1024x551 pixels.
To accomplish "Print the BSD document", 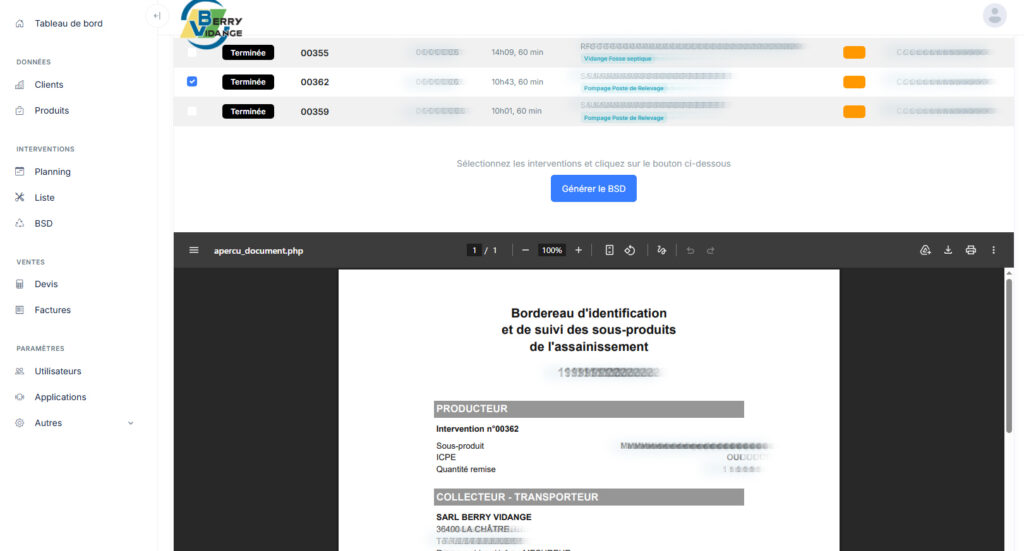I will [970, 250].
